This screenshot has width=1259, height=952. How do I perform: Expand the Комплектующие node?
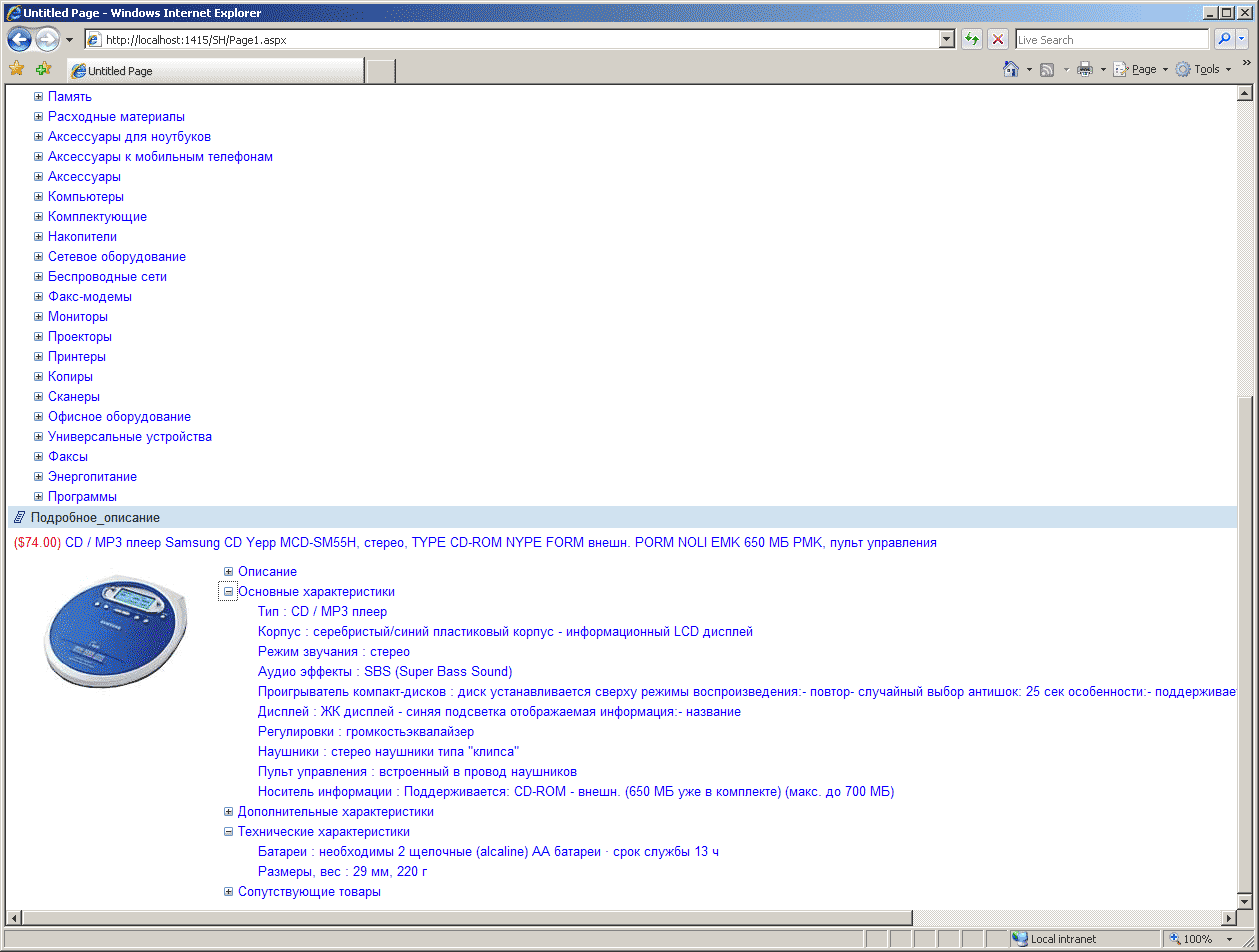click(38, 217)
